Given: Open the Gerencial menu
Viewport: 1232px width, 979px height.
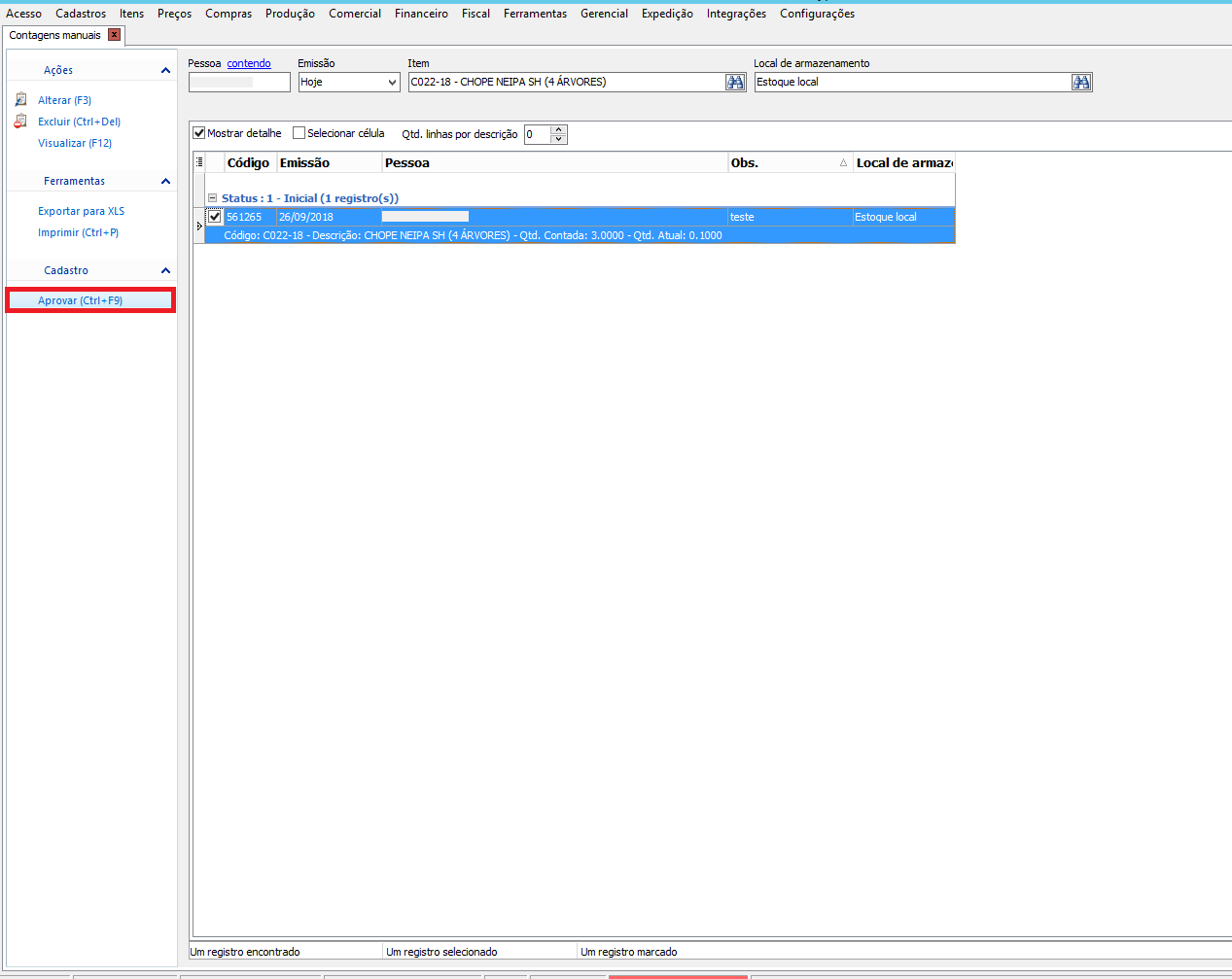Looking at the screenshot, I should [x=604, y=14].
